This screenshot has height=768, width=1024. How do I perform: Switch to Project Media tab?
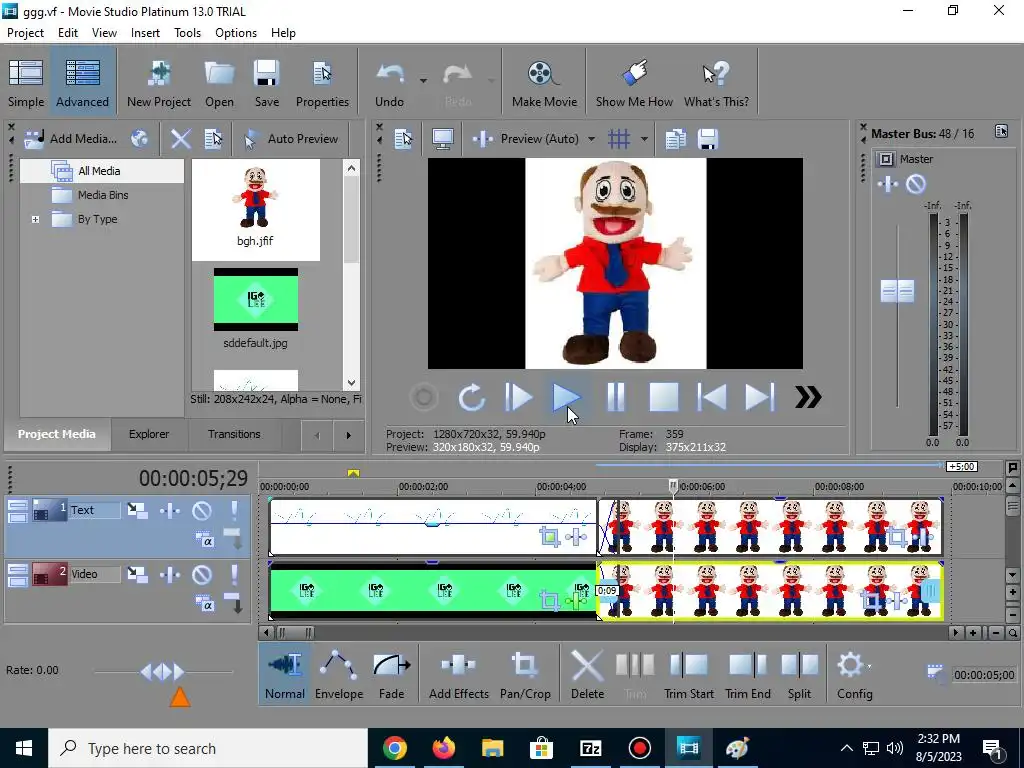click(x=56, y=434)
